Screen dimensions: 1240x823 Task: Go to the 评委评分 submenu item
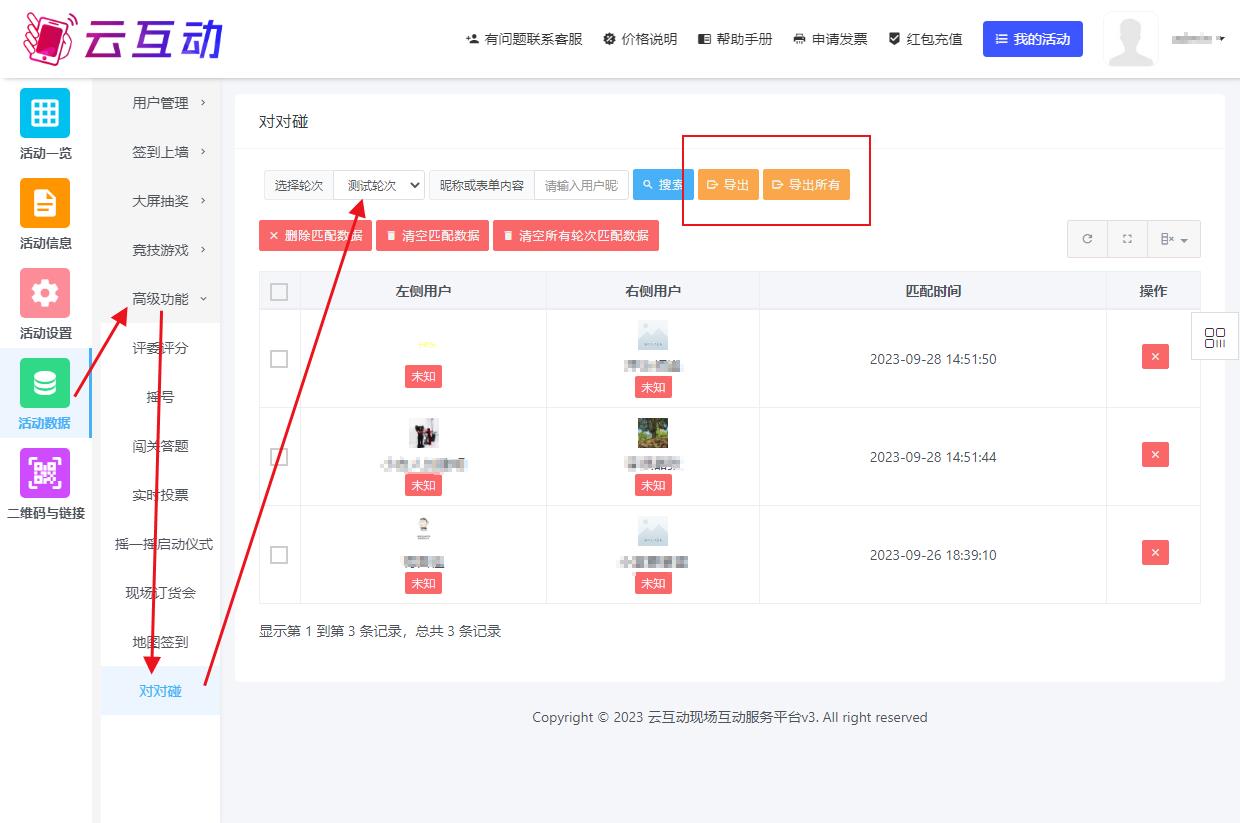coord(160,348)
